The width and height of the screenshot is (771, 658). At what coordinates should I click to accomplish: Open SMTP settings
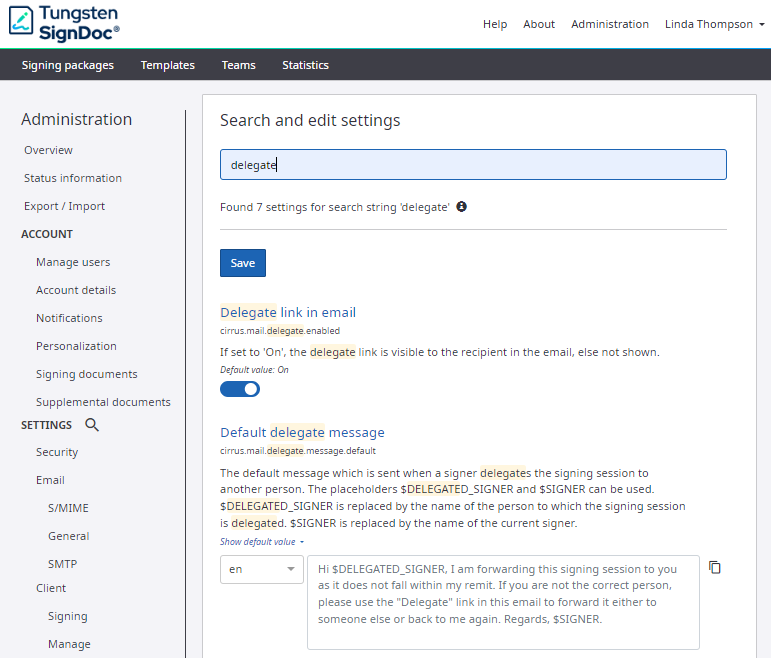click(62, 564)
